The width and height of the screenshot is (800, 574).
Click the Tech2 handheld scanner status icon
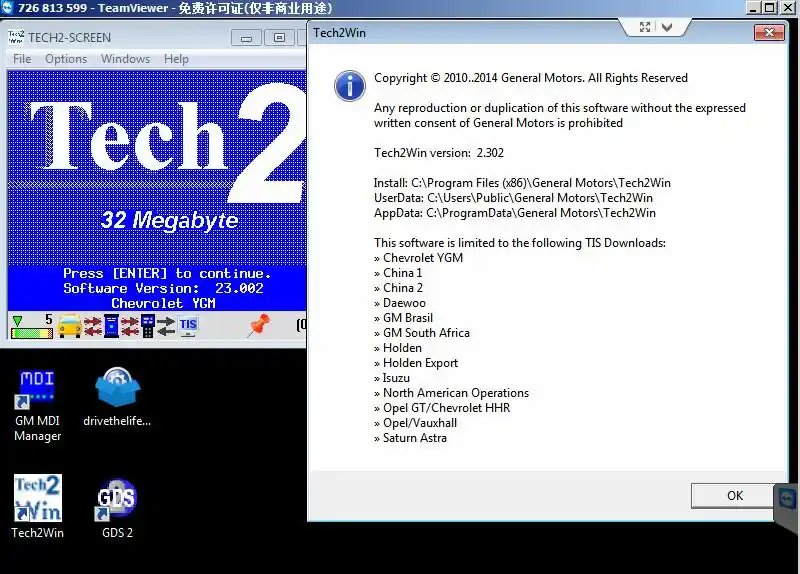tap(148, 326)
